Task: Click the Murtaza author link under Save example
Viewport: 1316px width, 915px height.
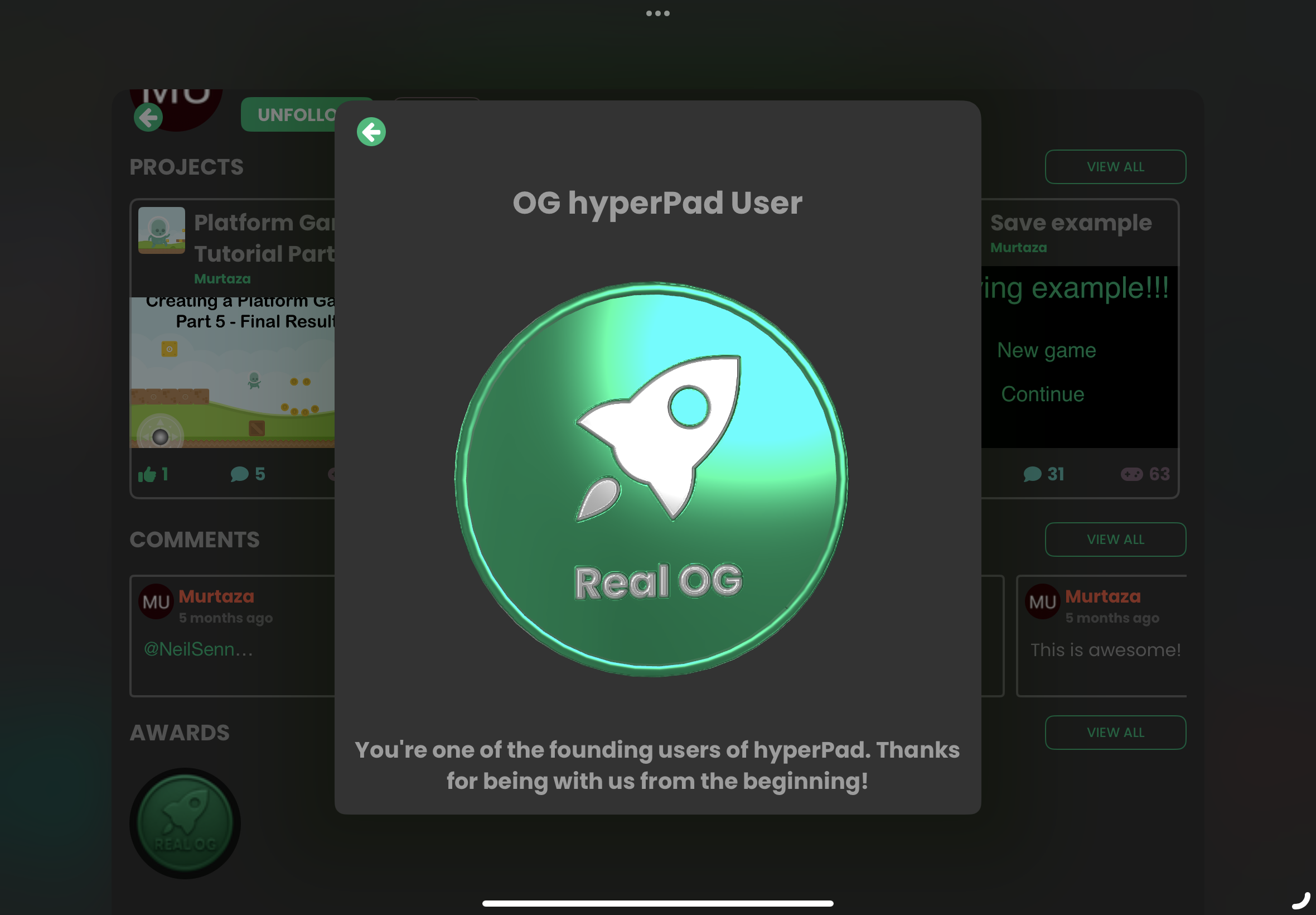Action: coord(1018,248)
